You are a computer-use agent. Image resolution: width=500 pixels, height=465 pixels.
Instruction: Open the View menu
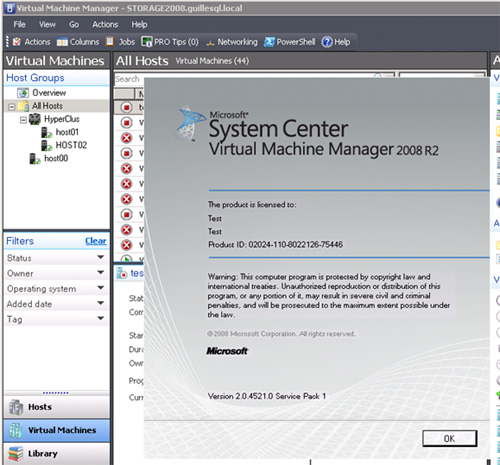click(x=47, y=24)
